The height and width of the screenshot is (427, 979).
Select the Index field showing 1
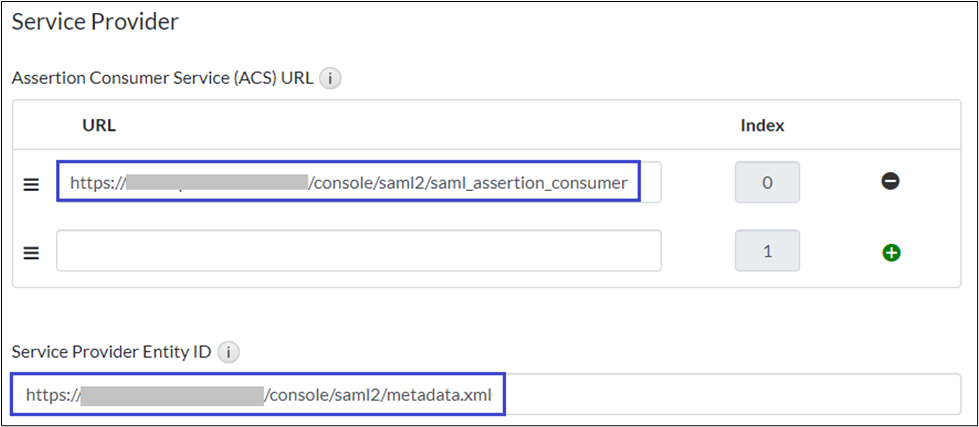coord(767,251)
